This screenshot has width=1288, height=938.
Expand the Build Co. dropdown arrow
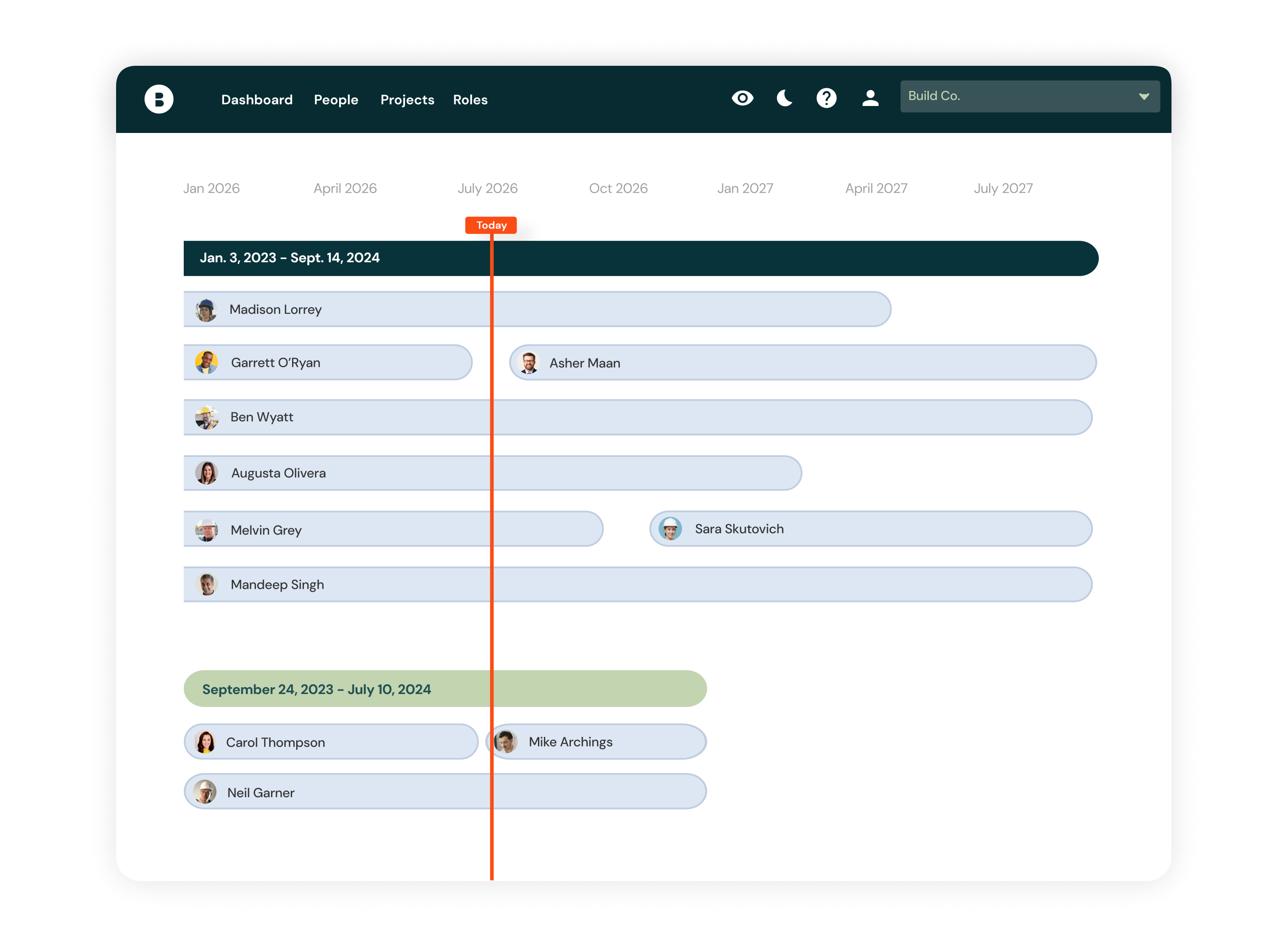1144,96
